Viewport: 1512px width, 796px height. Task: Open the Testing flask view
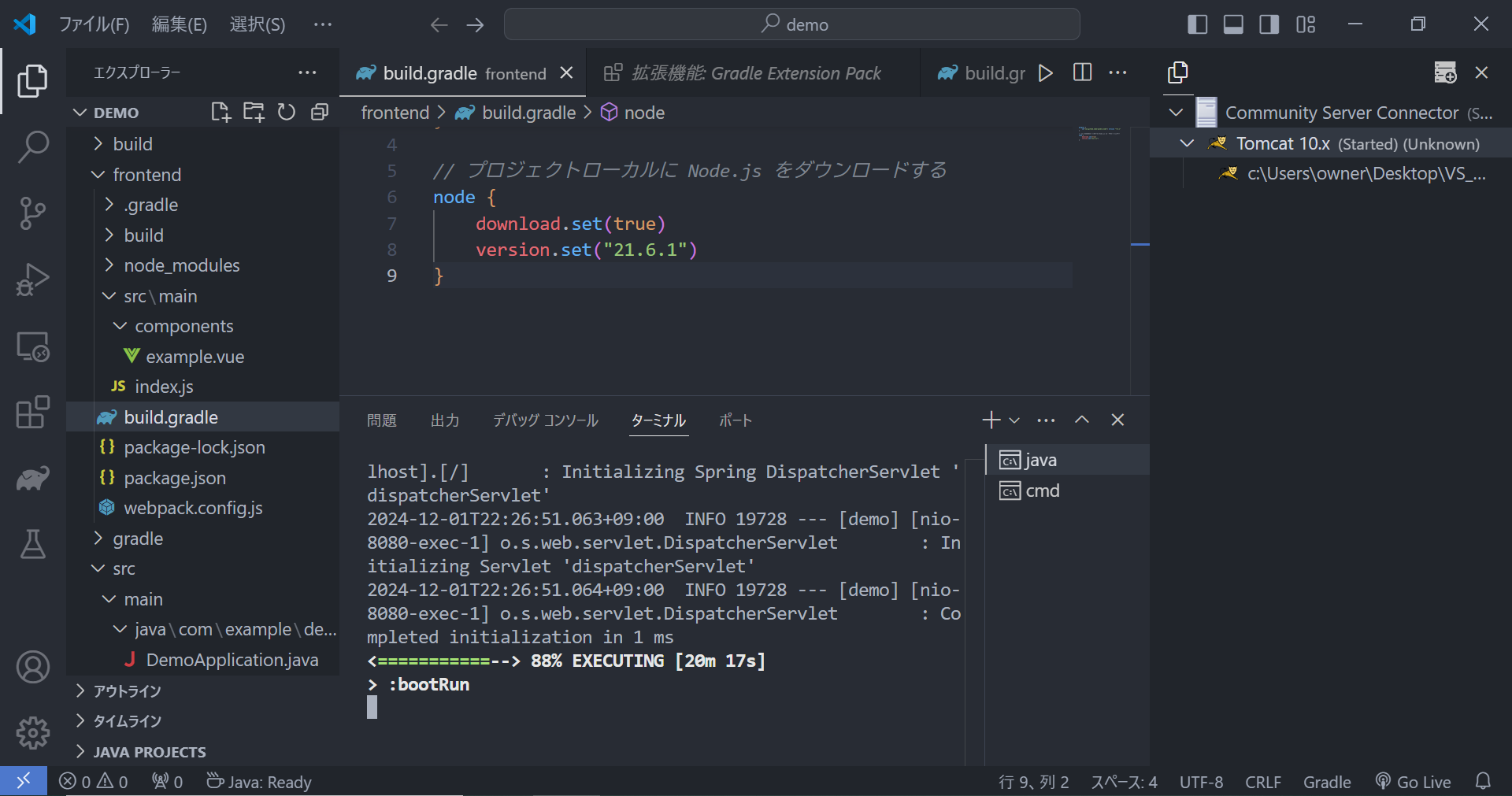pyautogui.click(x=32, y=544)
